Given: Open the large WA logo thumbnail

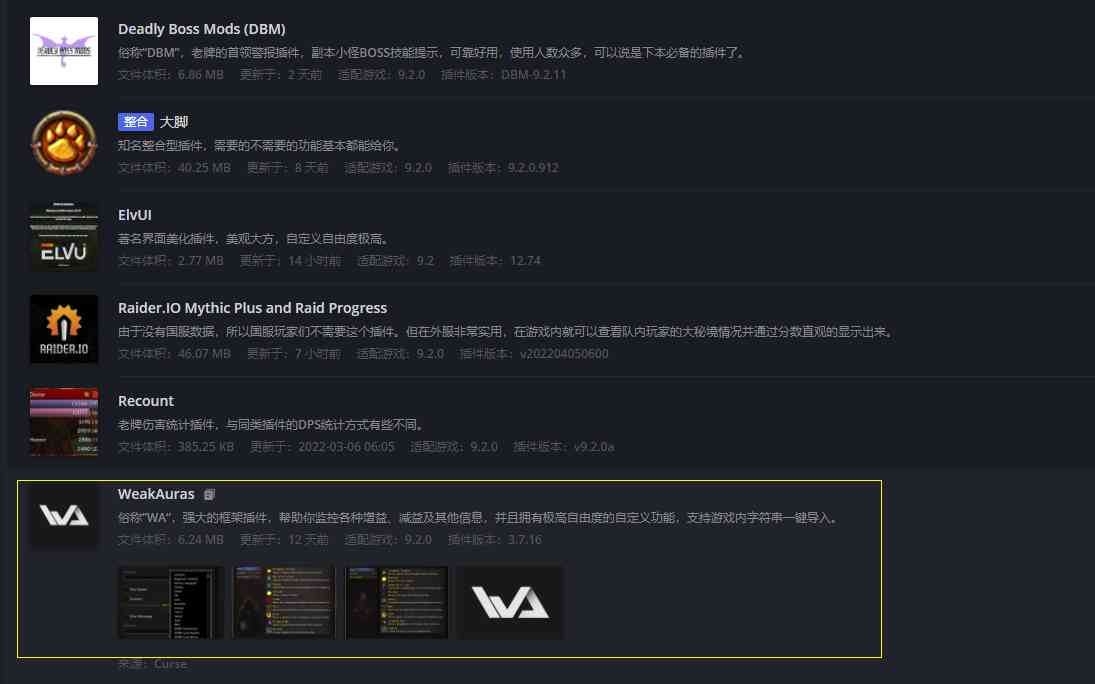Looking at the screenshot, I should 510,602.
